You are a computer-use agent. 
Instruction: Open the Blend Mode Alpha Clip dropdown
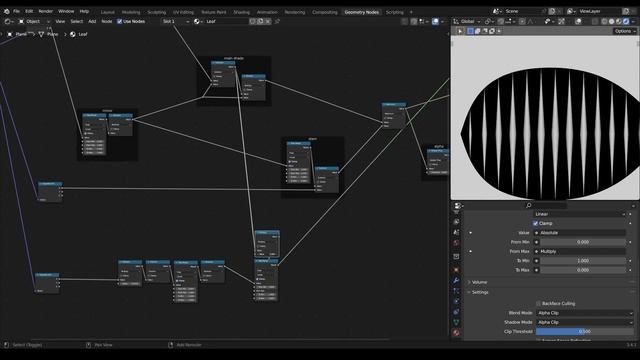584,313
